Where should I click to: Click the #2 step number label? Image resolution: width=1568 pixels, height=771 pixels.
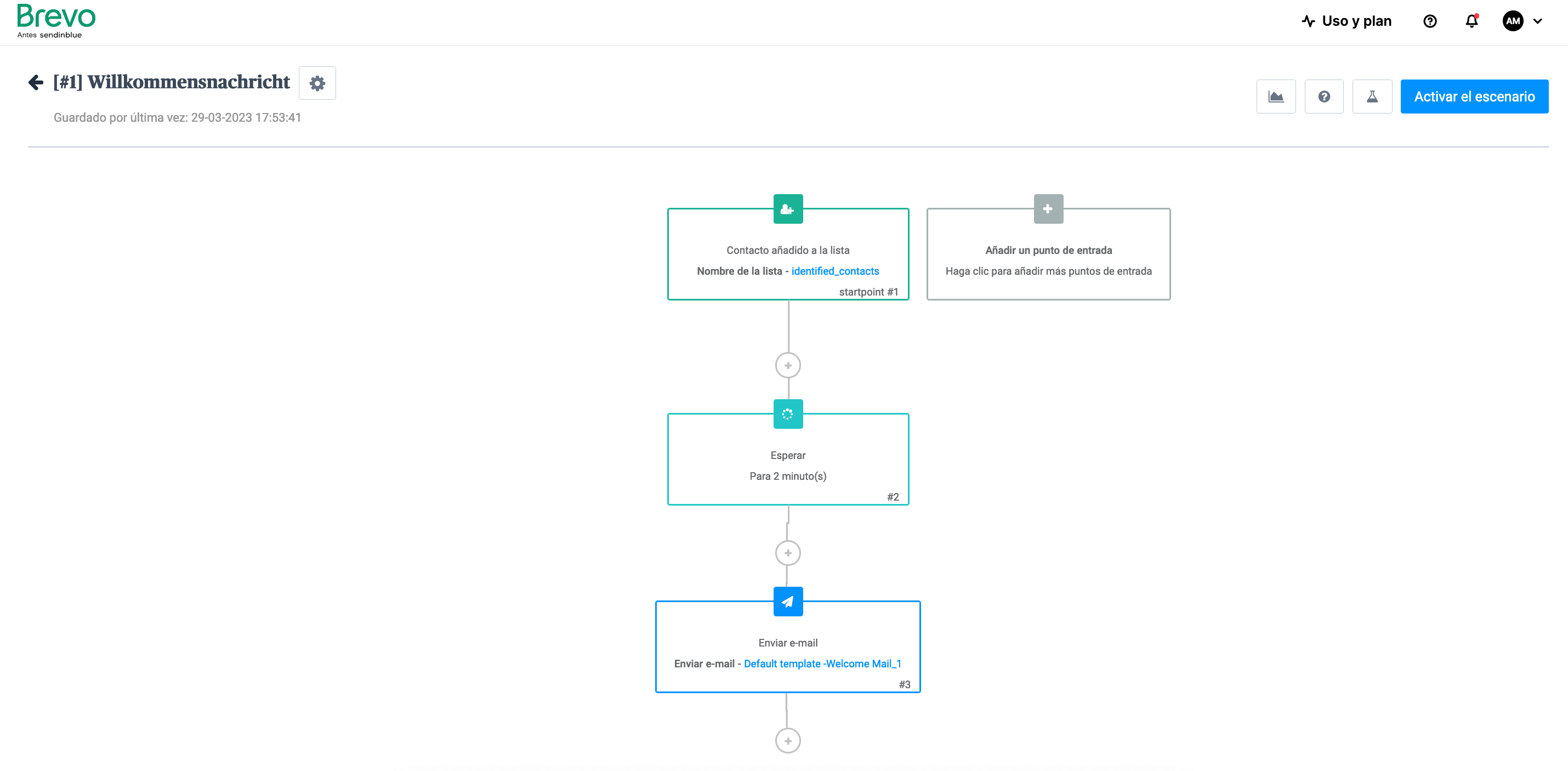point(893,497)
